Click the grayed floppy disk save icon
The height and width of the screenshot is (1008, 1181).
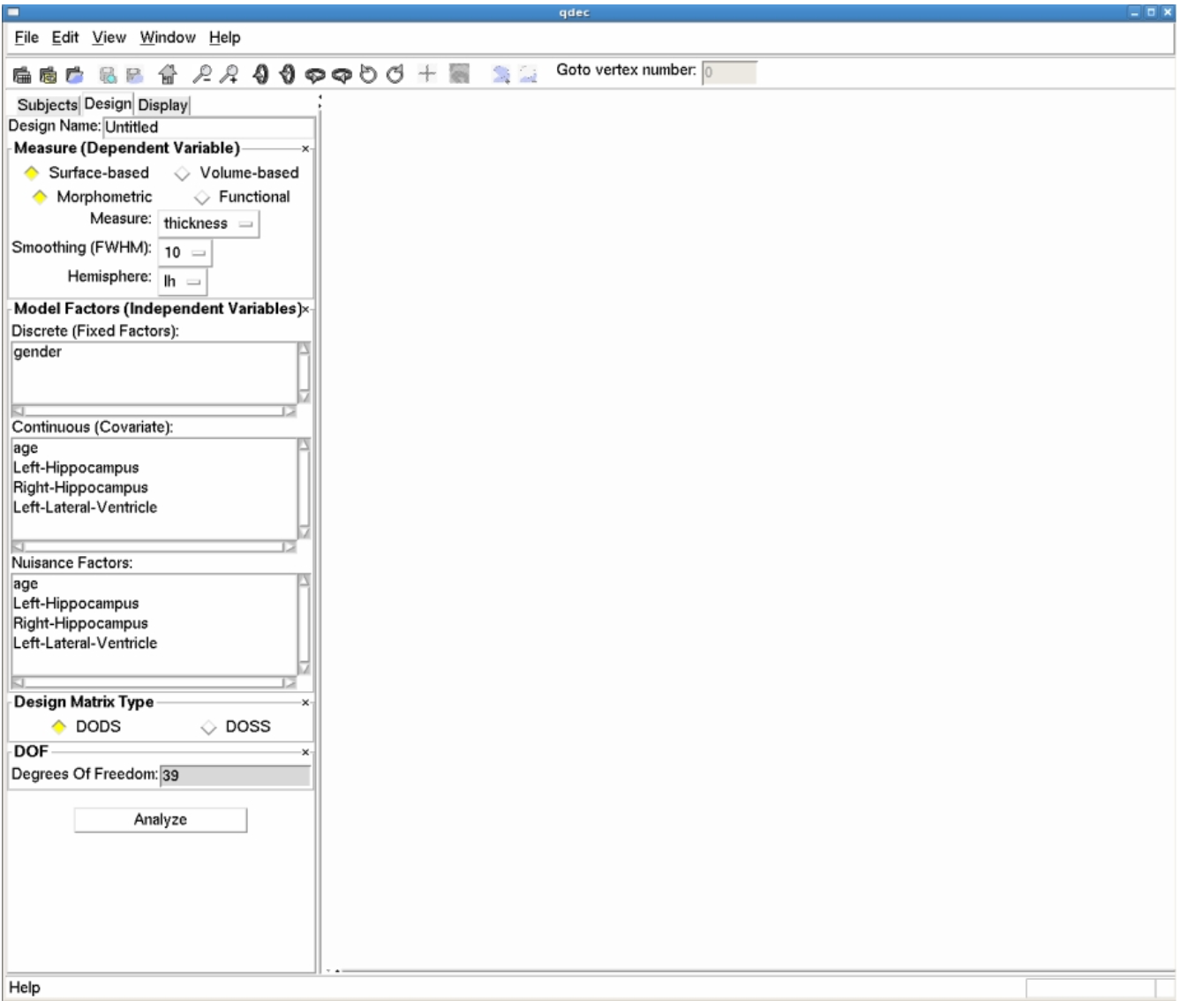tap(134, 75)
